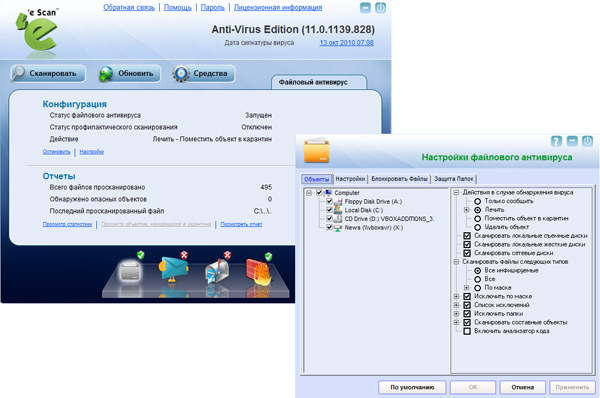Collapse the Computer tree node
The image size is (600, 398).
309,193
